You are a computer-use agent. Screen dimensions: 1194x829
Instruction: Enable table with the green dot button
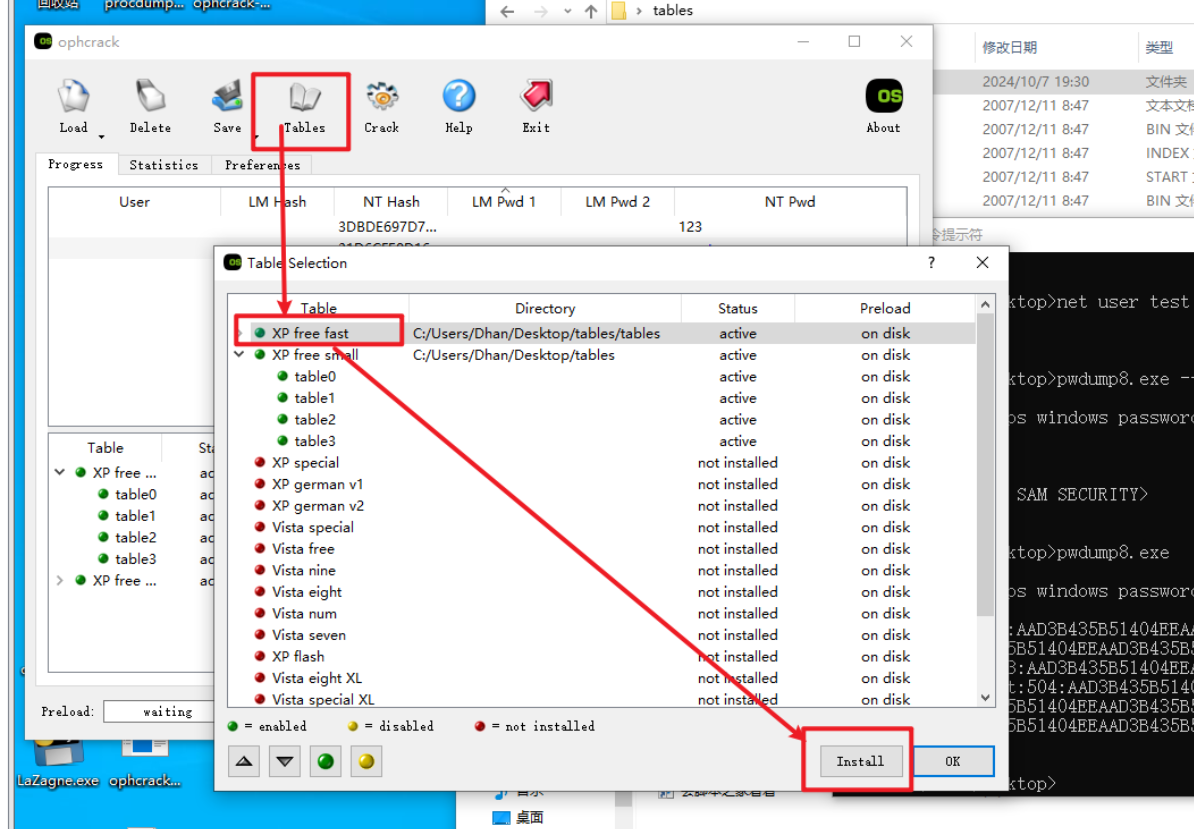(325, 761)
